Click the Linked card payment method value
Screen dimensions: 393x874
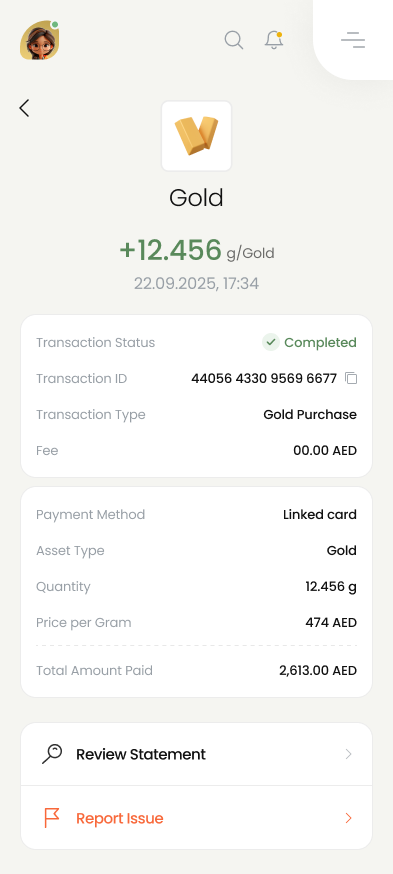click(320, 514)
